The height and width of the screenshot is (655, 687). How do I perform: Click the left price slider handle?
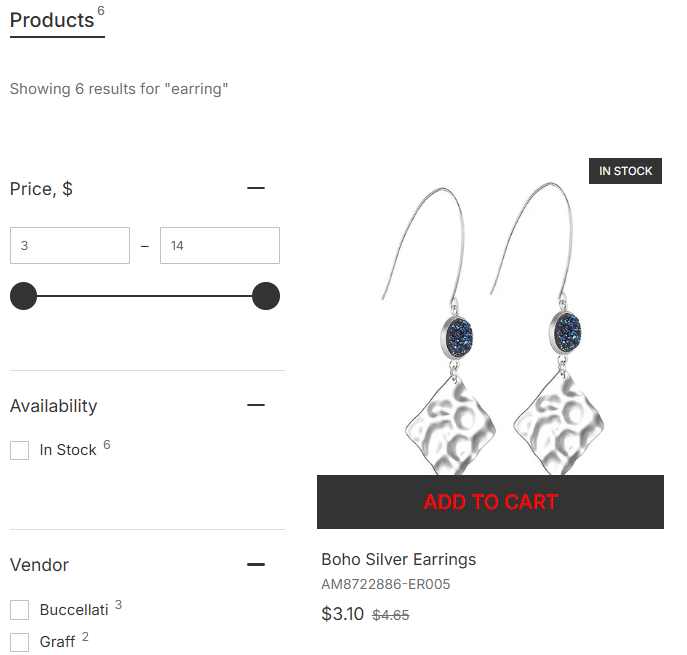23,296
